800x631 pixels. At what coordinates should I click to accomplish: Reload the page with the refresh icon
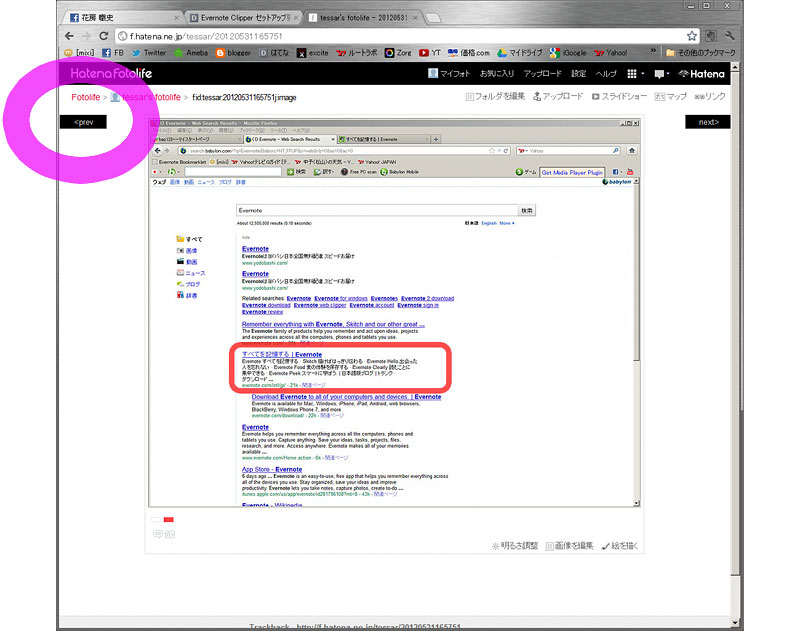(x=104, y=36)
